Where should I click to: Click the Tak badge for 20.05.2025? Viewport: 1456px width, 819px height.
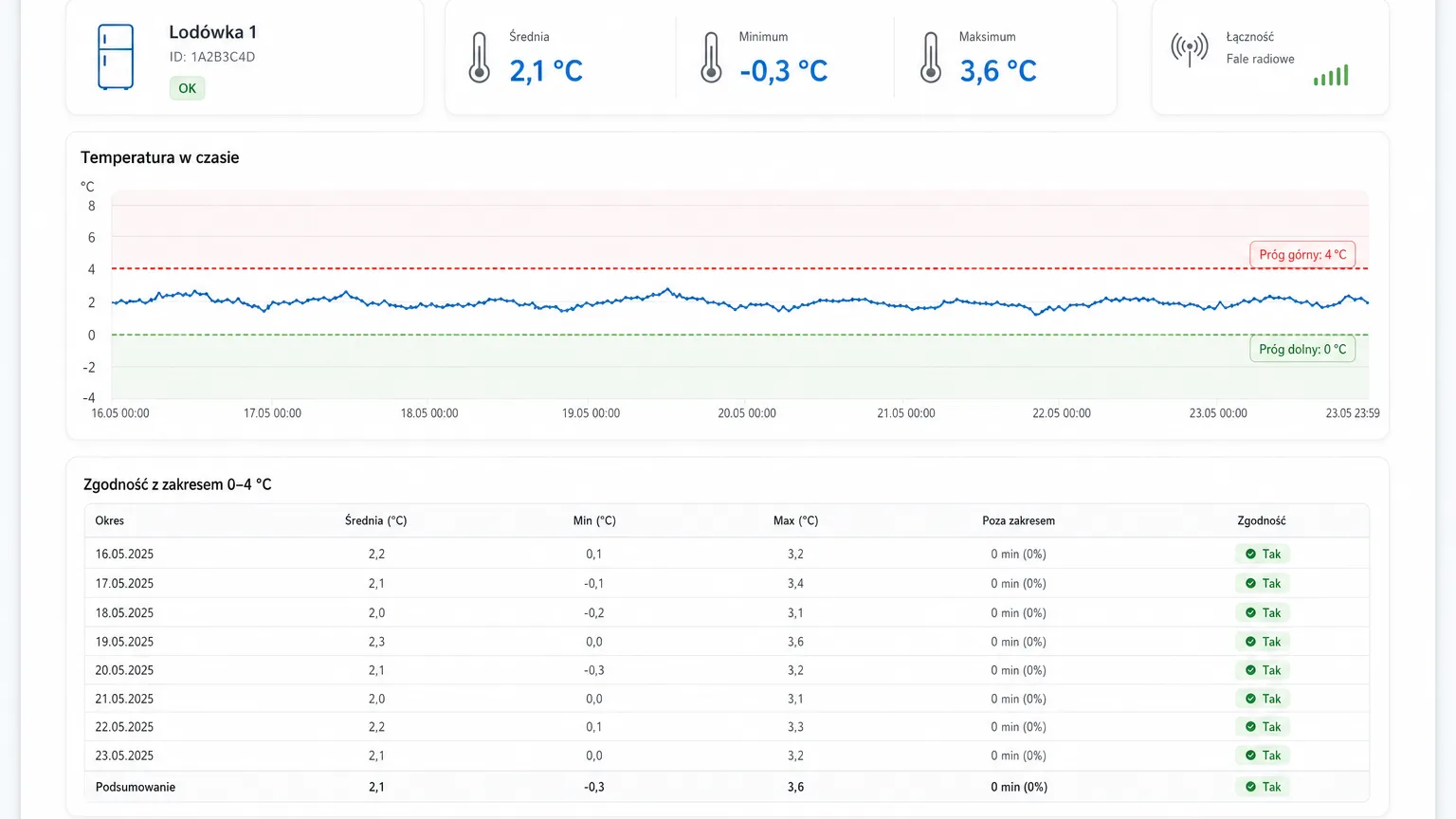(1263, 670)
